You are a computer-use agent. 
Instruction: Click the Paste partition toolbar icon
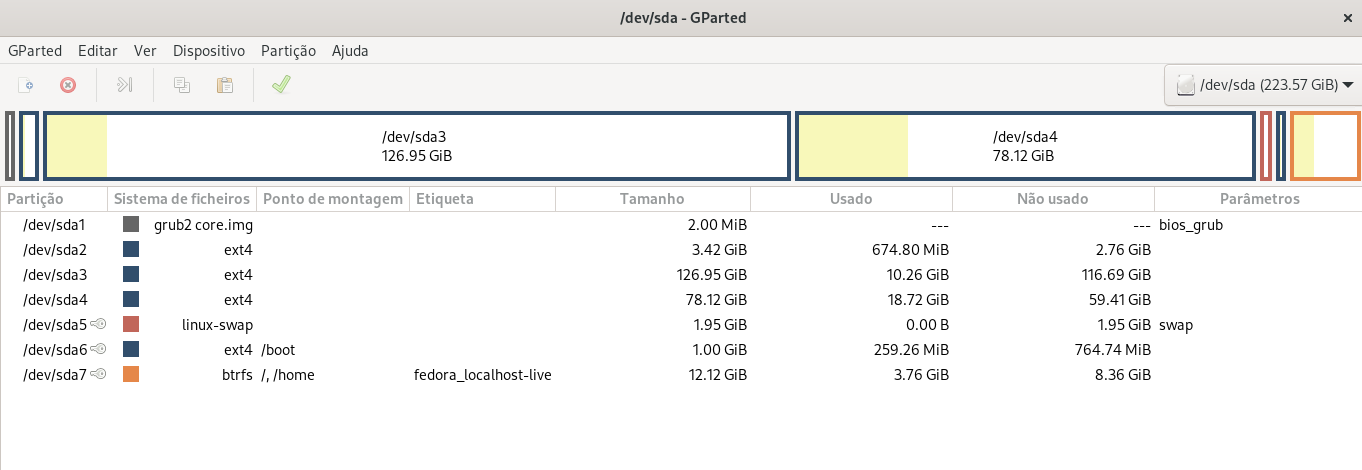tap(225, 85)
